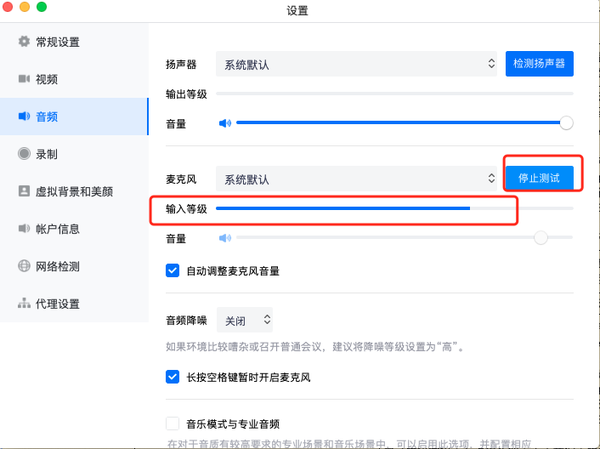The width and height of the screenshot is (600, 449).
Task: Click the globe icon for 网络检测
Action: [24, 266]
